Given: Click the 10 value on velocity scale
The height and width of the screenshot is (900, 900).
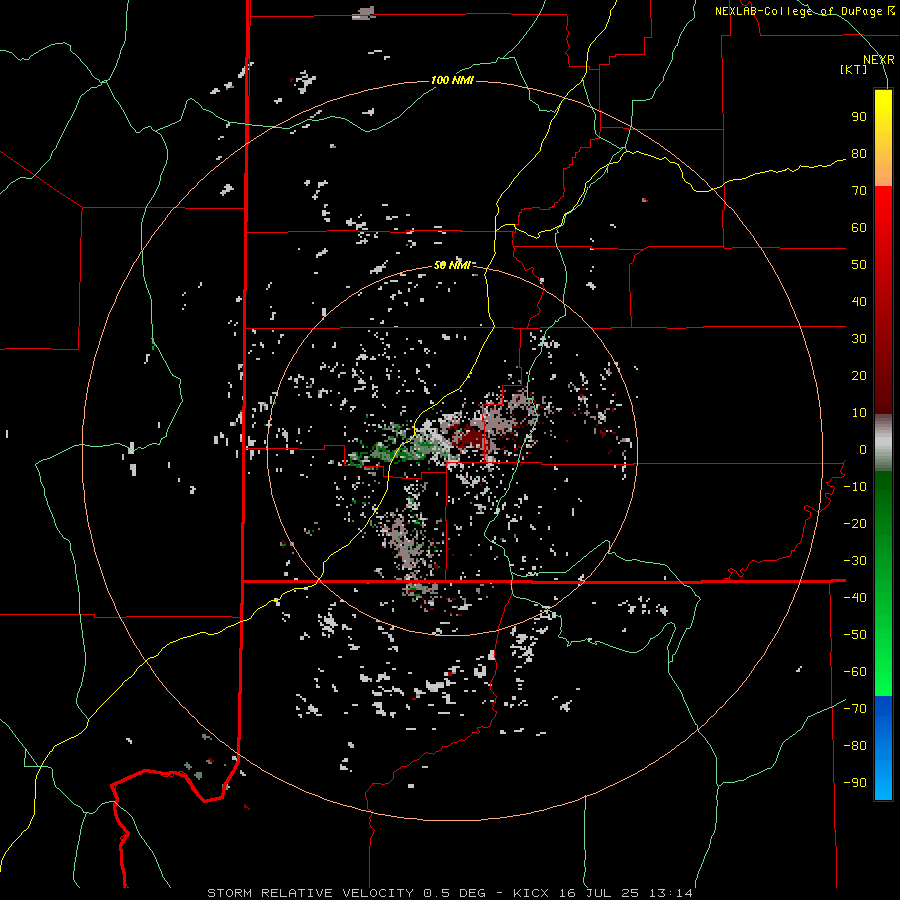Looking at the screenshot, I should (859, 413).
